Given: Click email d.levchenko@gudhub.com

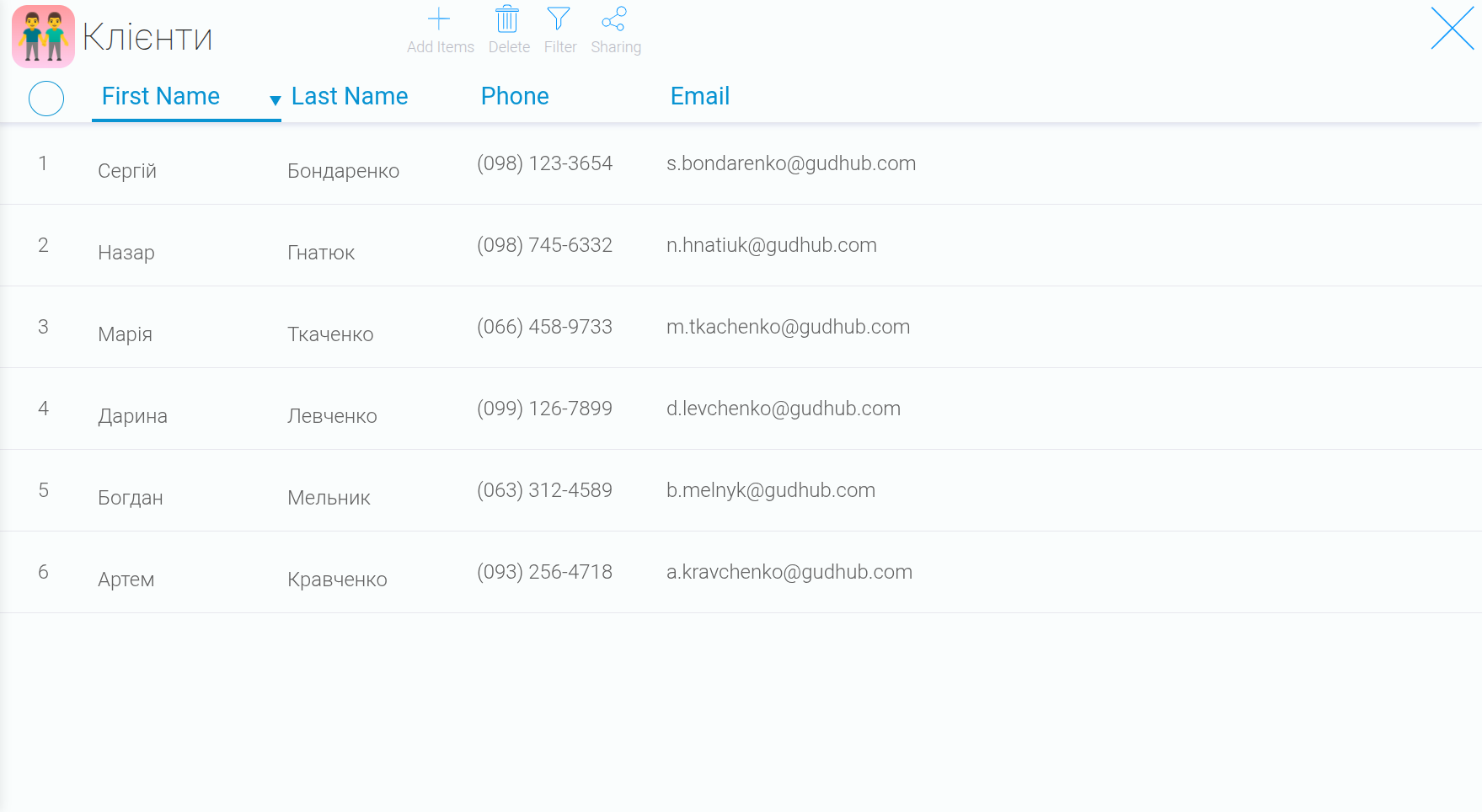Looking at the screenshot, I should click(x=784, y=409).
